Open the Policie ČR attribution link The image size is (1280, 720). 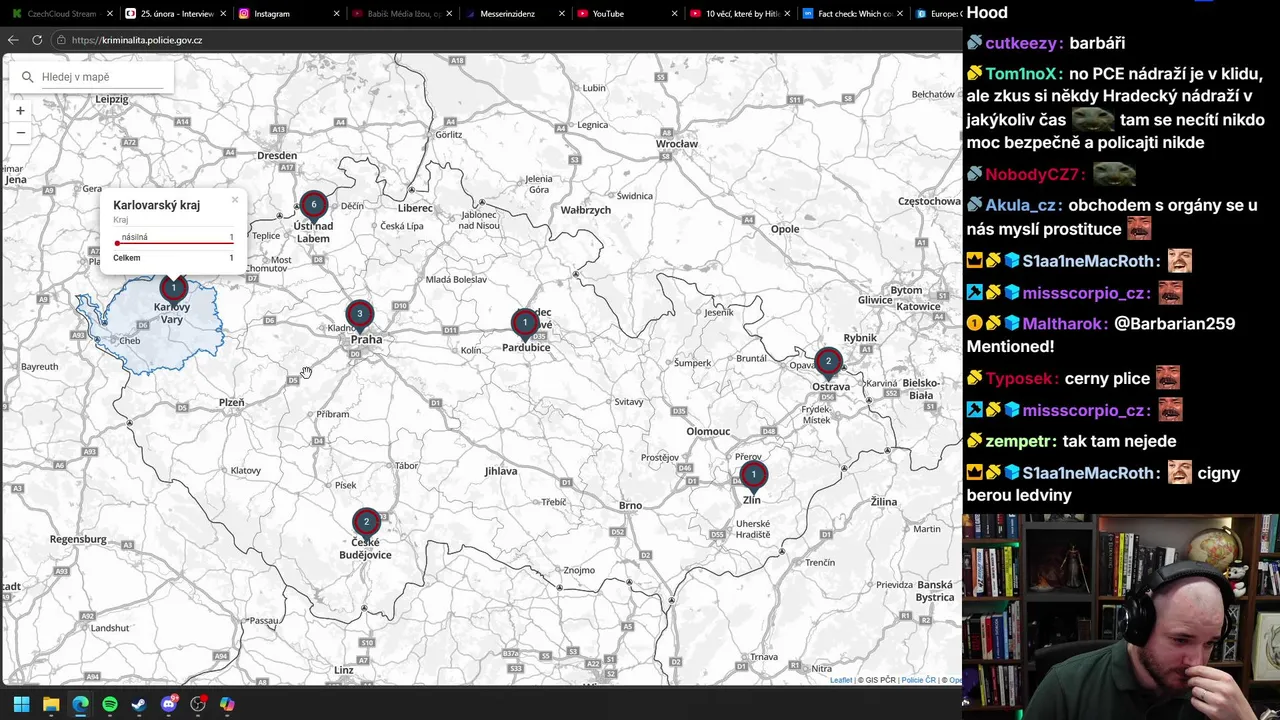point(919,680)
